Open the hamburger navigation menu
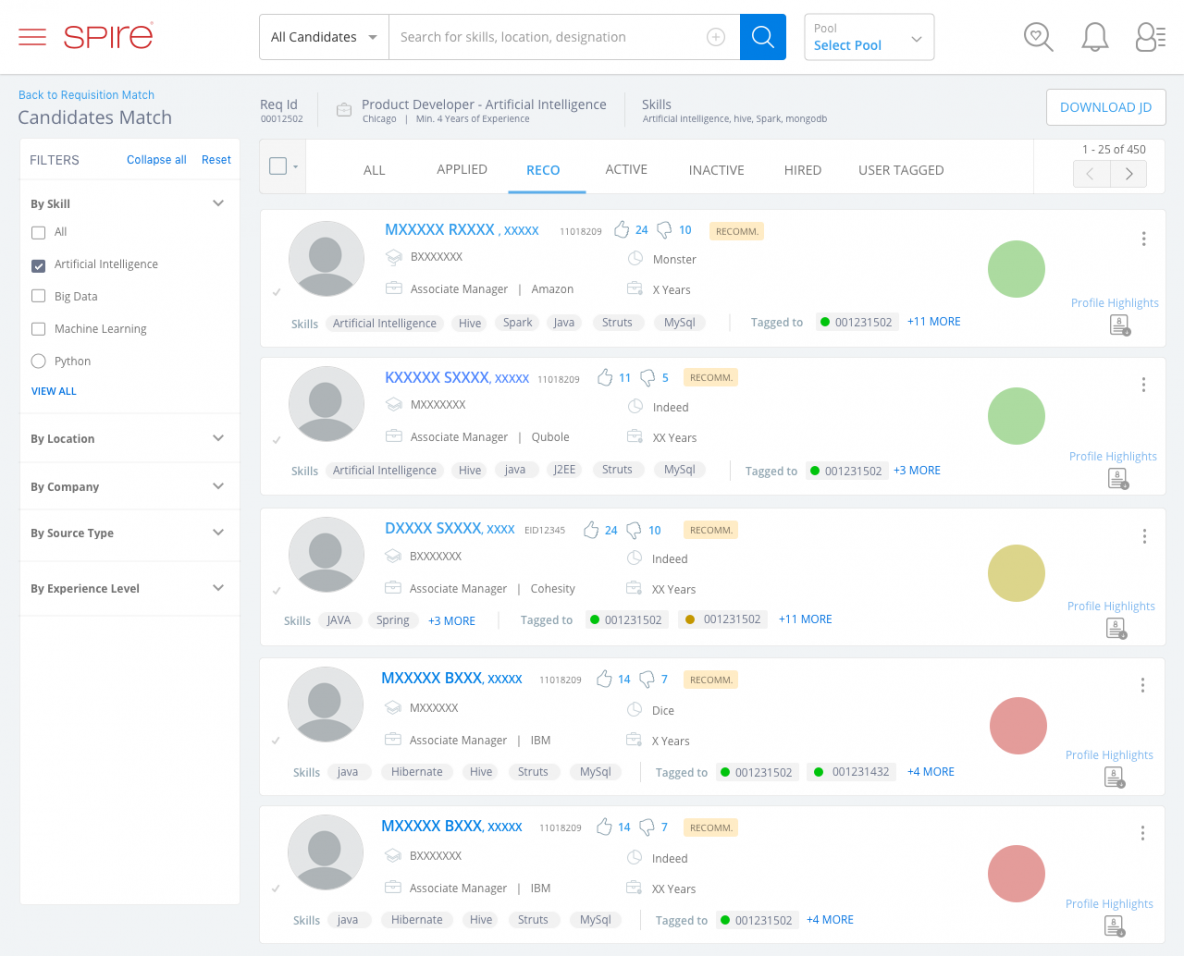Viewport: 1184px width, 956px height. click(32, 36)
